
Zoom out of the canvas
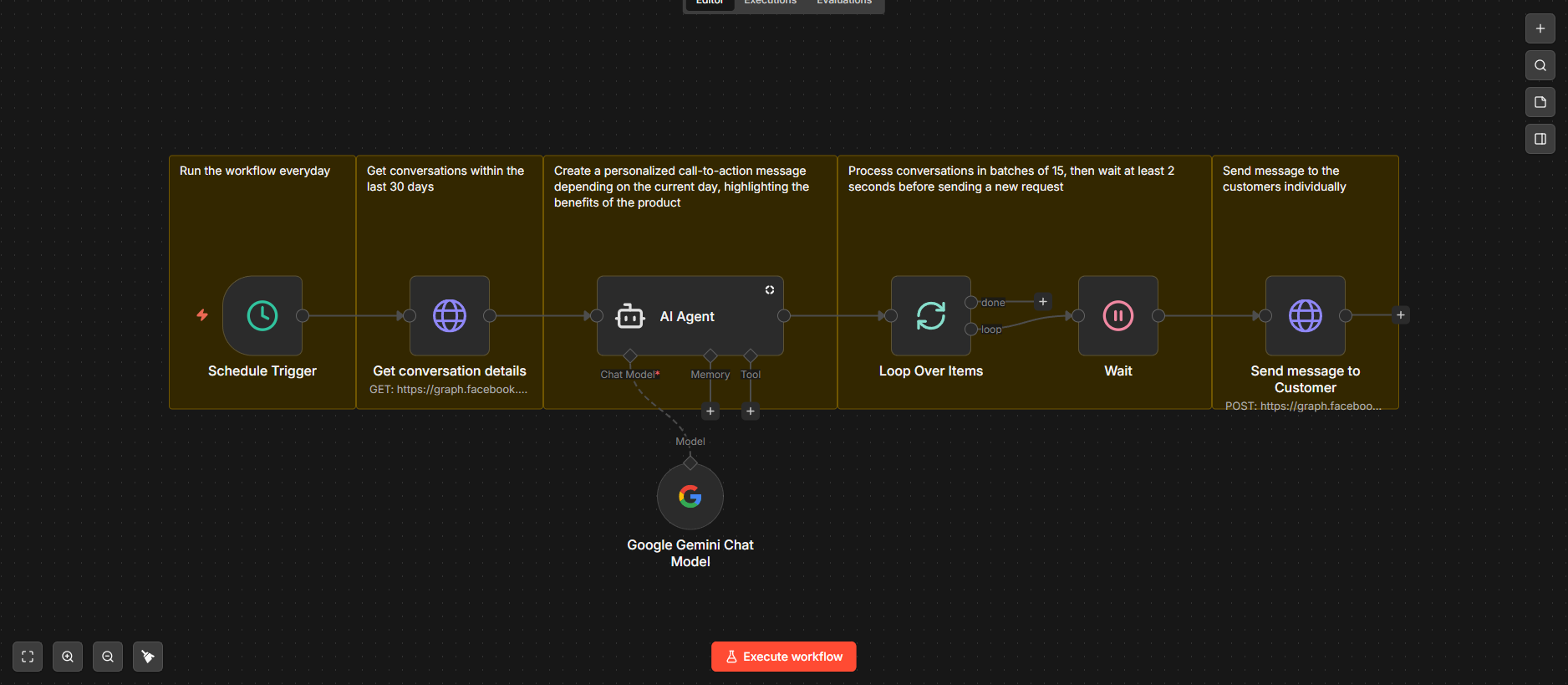(108, 657)
